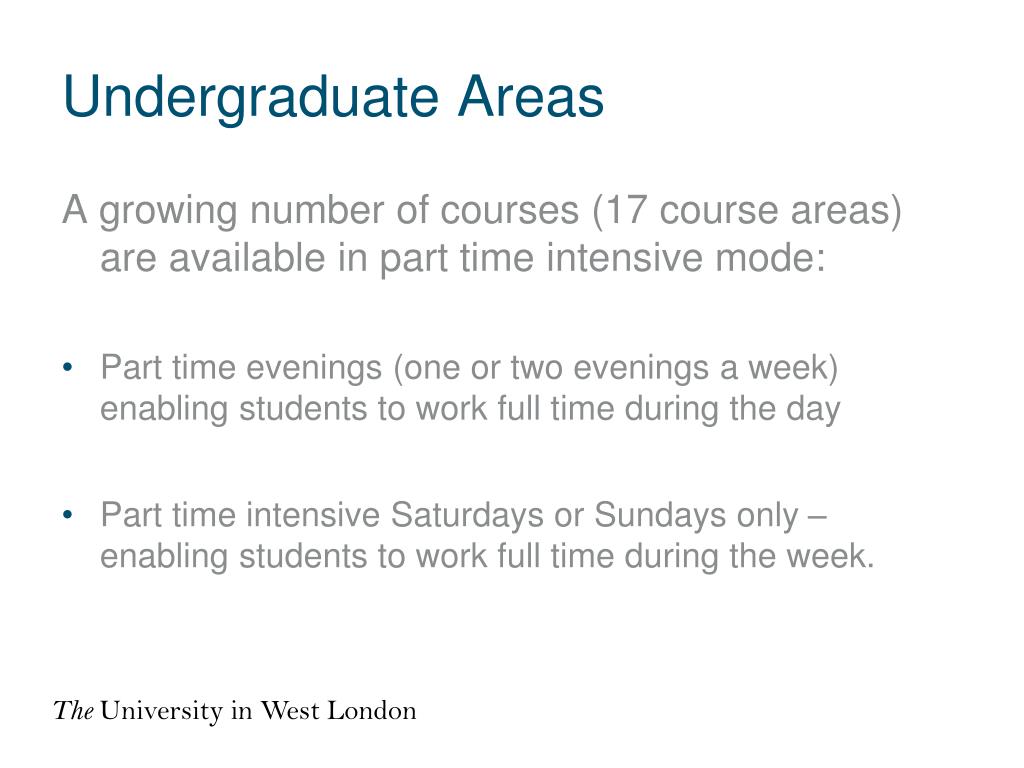This screenshot has height=768, width=1024.
Task: Click the work full time during the day line
Action: tap(470, 409)
